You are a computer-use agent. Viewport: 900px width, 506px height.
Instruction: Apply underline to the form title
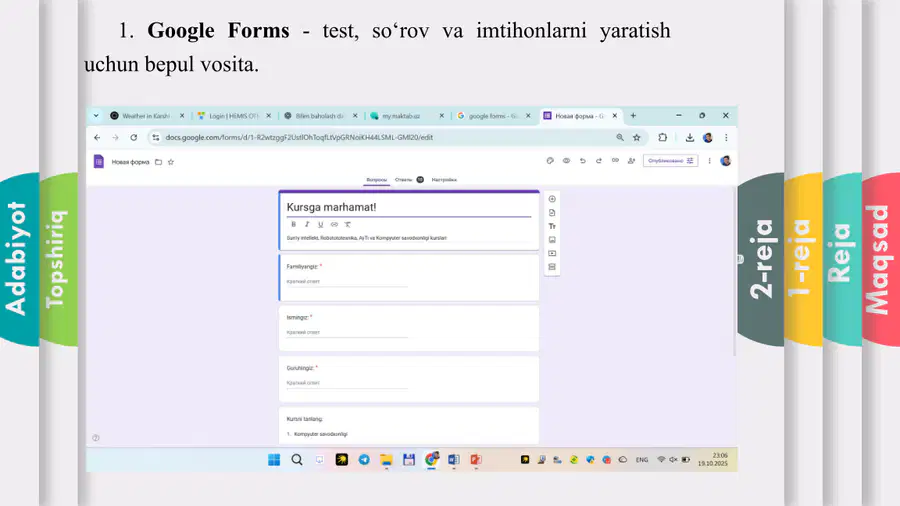321,224
